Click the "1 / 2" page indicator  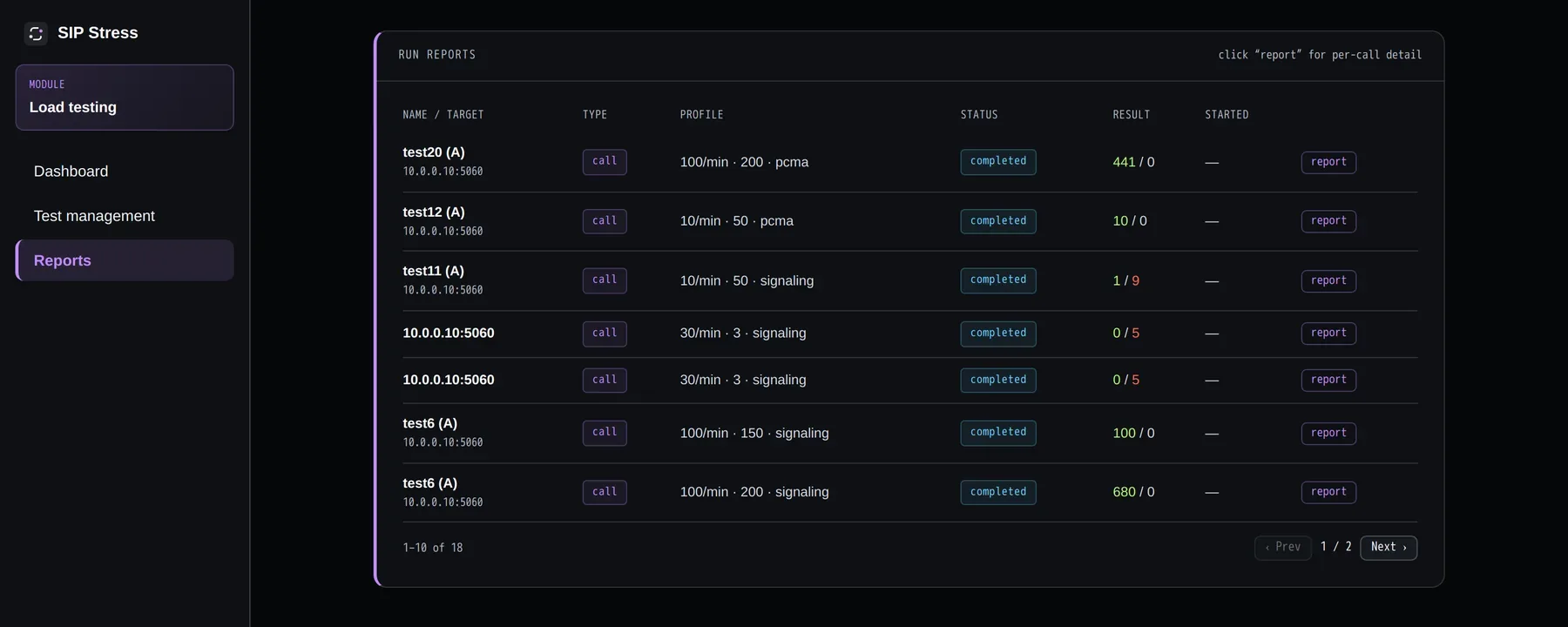point(1336,547)
